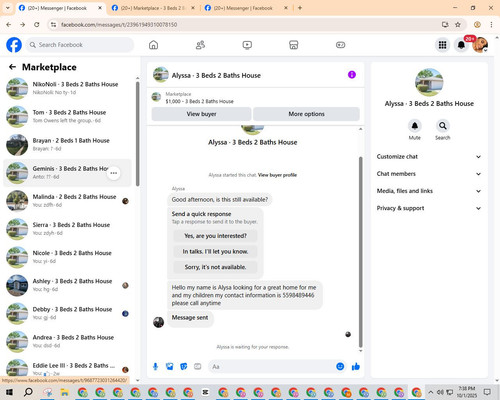
Task: Open Malinda - 2 Beds 2 Baths House chat
Action: coord(67,201)
